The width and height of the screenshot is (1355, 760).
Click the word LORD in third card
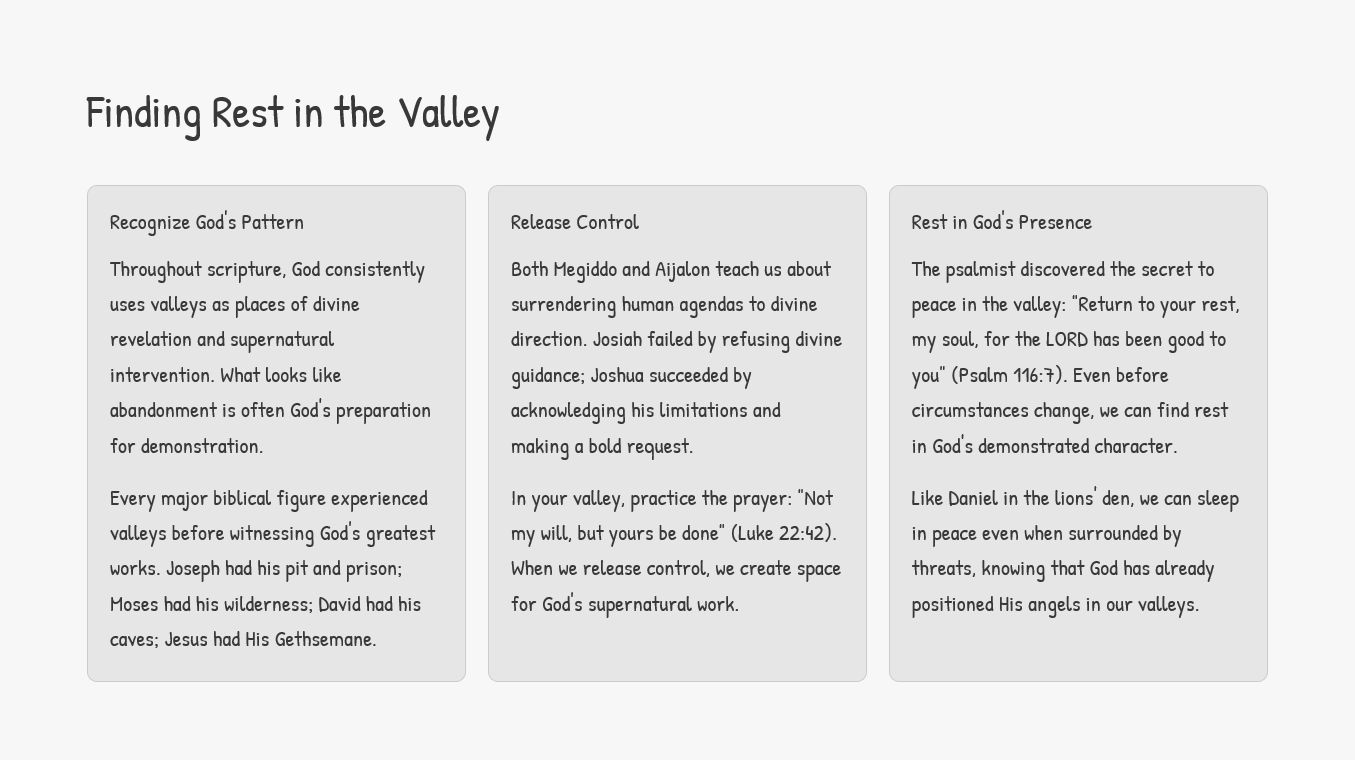click(1067, 340)
